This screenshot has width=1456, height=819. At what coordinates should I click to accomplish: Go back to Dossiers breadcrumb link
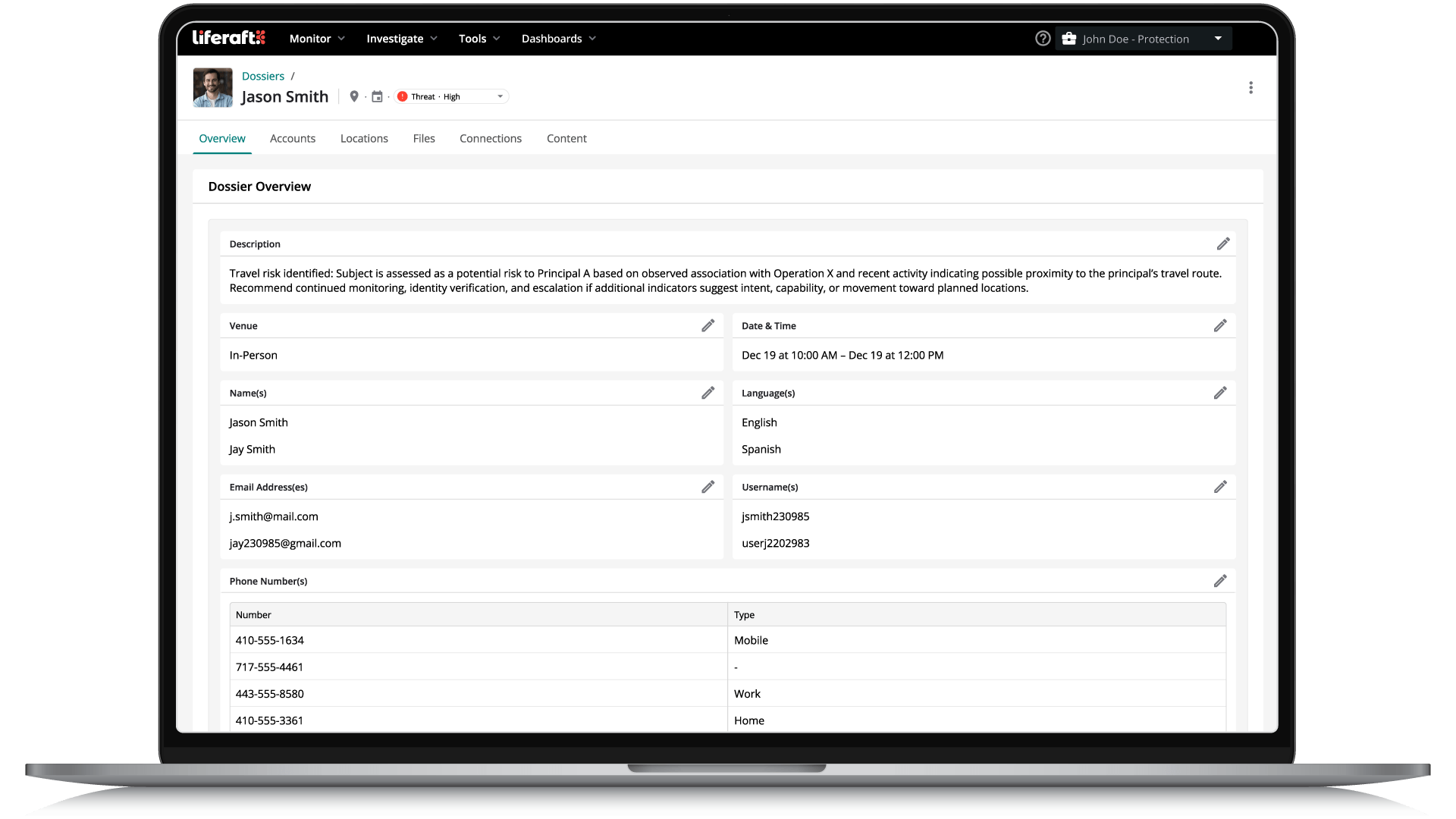click(x=263, y=76)
